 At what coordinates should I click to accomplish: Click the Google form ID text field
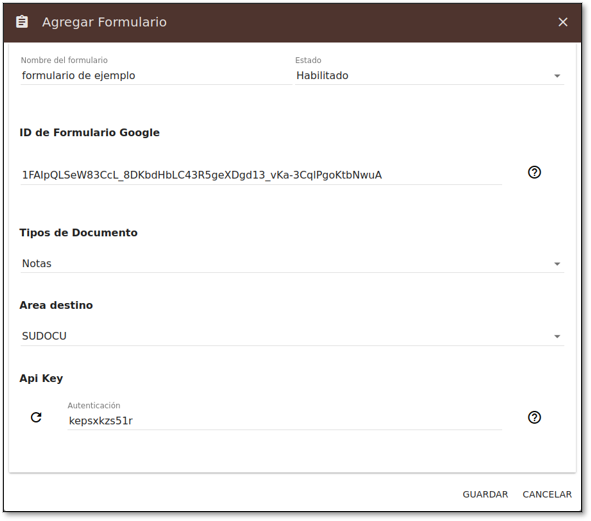tap(261, 175)
